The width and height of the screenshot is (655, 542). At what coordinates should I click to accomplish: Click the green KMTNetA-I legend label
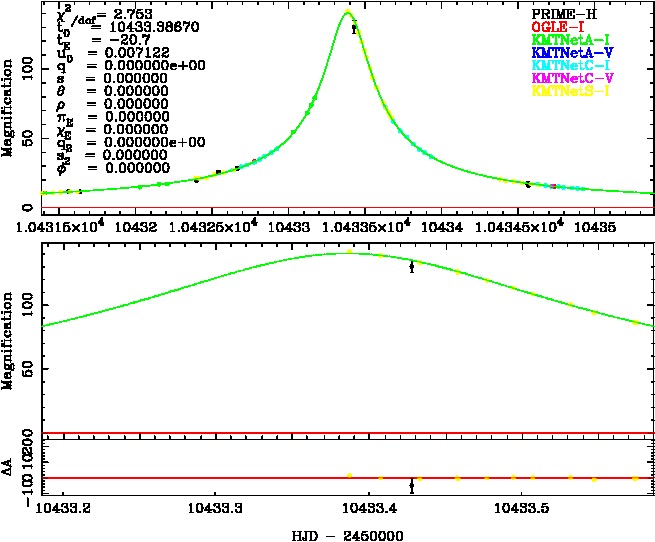[569, 40]
